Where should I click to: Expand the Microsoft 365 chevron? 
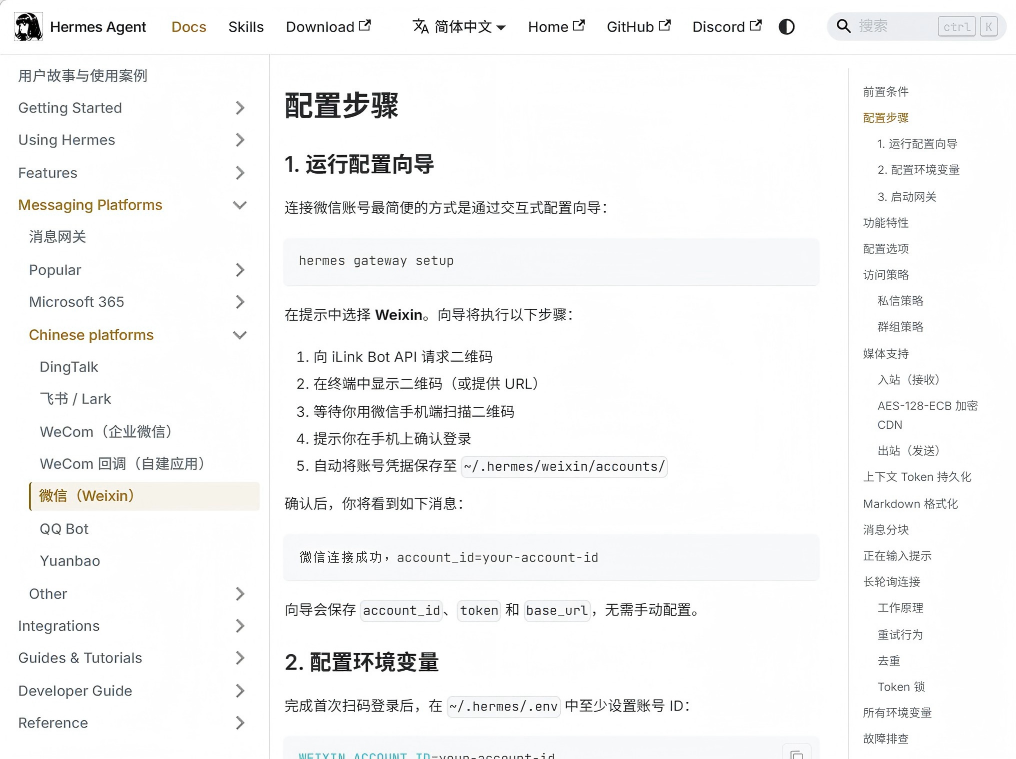240,302
